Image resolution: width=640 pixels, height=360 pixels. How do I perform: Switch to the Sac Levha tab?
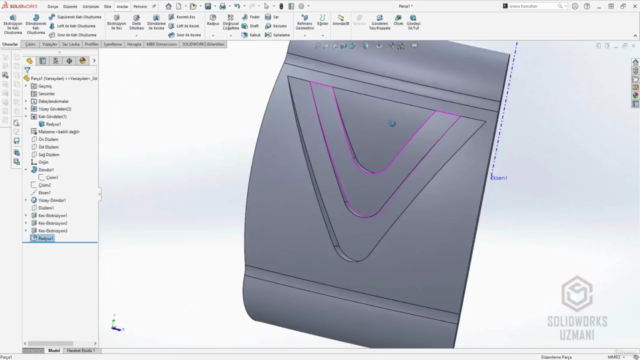coord(71,44)
